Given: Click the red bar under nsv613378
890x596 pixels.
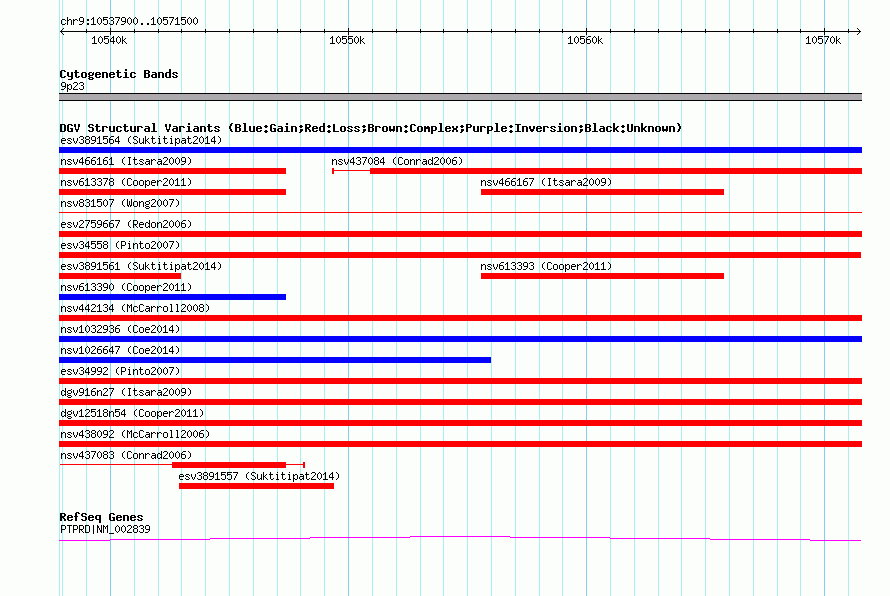Looking at the screenshot, I should click(173, 192).
